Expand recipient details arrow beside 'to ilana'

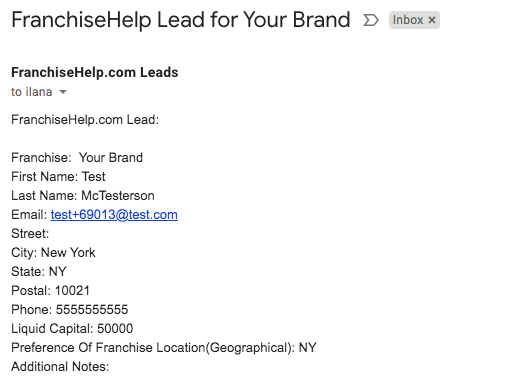(x=63, y=92)
